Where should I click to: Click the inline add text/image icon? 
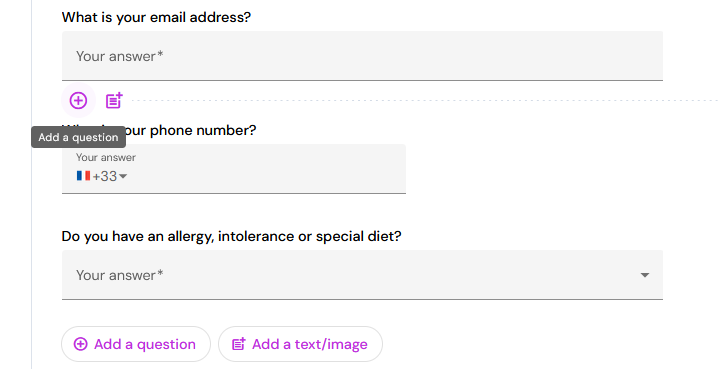click(114, 100)
